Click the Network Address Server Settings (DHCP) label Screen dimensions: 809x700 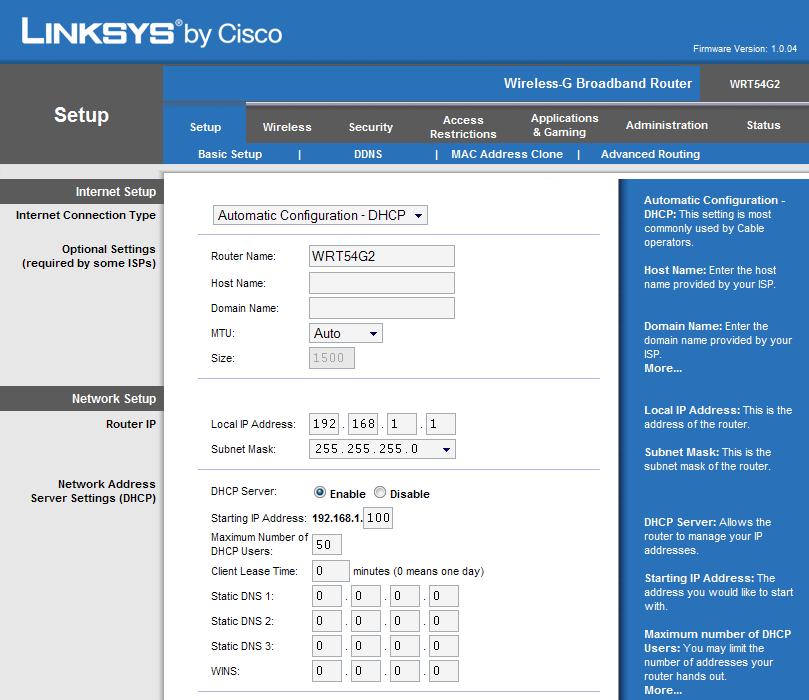pyautogui.click(x=93, y=491)
